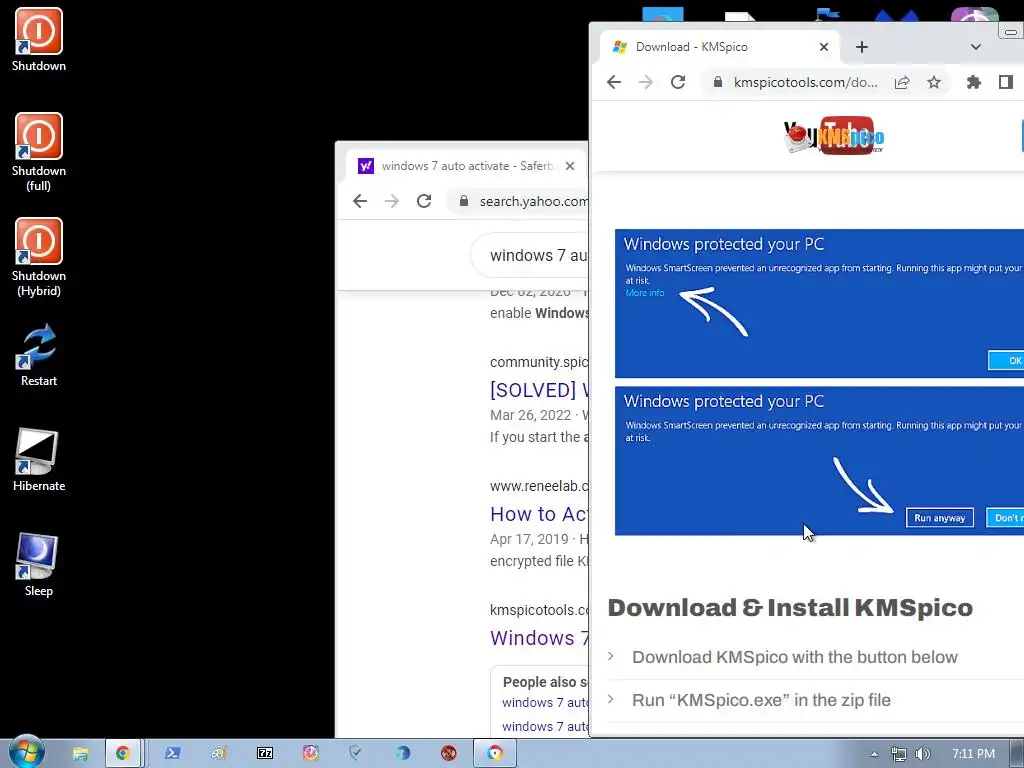Open the pink clock app in taskbar
Viewport: 1024px width, 768px height.
[x=310, y=754]
